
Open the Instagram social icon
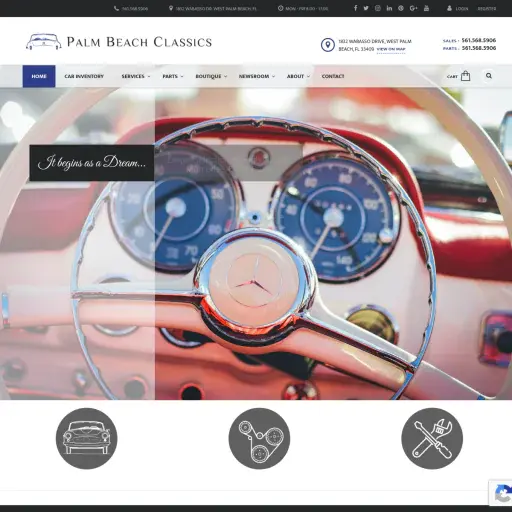378,8
